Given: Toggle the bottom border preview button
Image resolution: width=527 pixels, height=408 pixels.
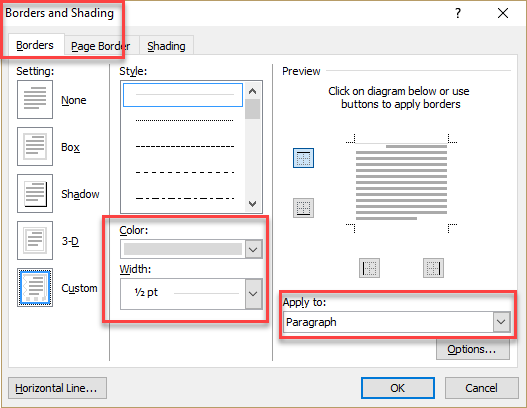Looking at the screenshot, I should [x=303, y=208].
